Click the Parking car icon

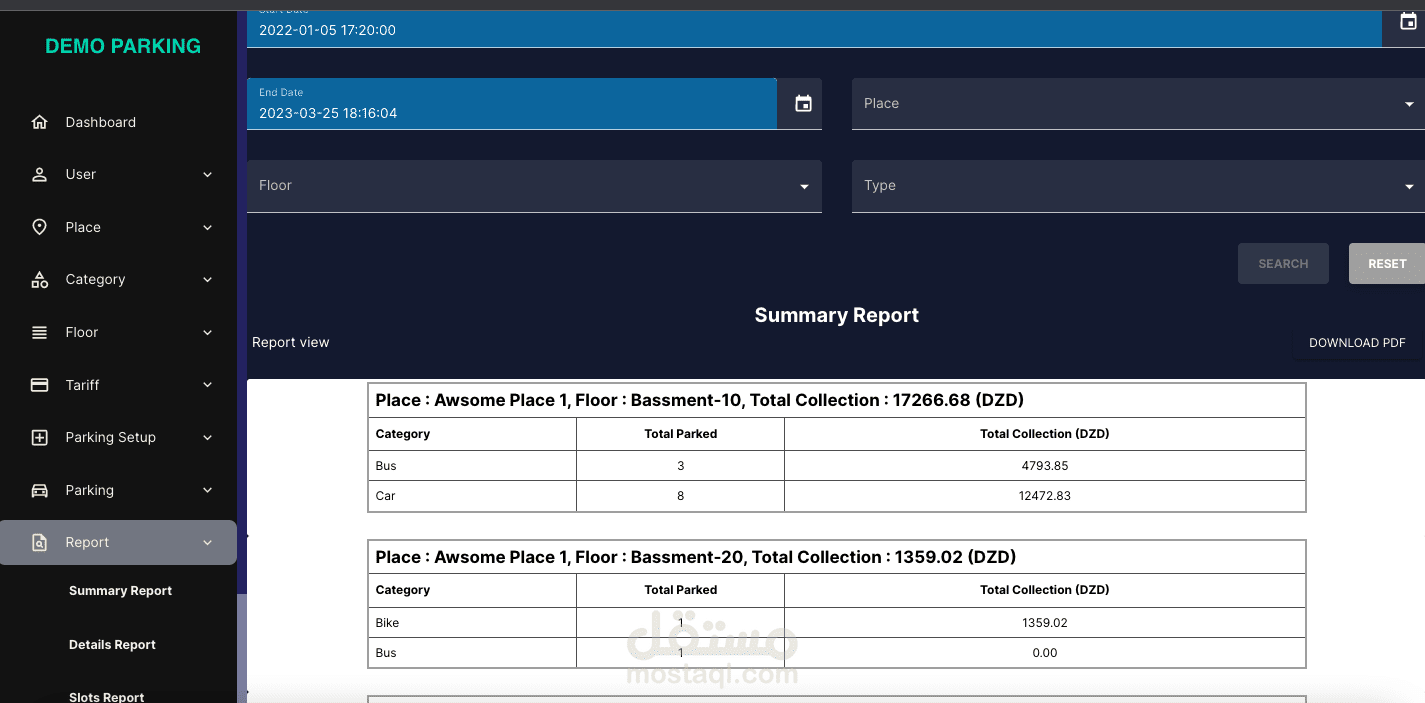tap(40, 490)
